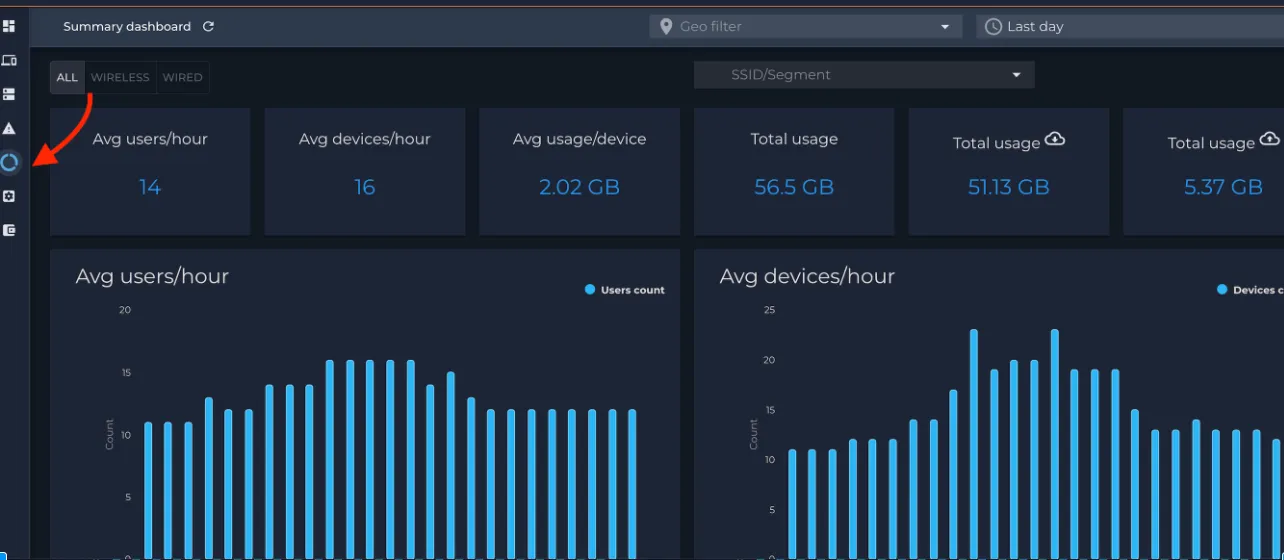Toggle the Devices count legend item
1284x560 pixels.
coord(1250,290)
